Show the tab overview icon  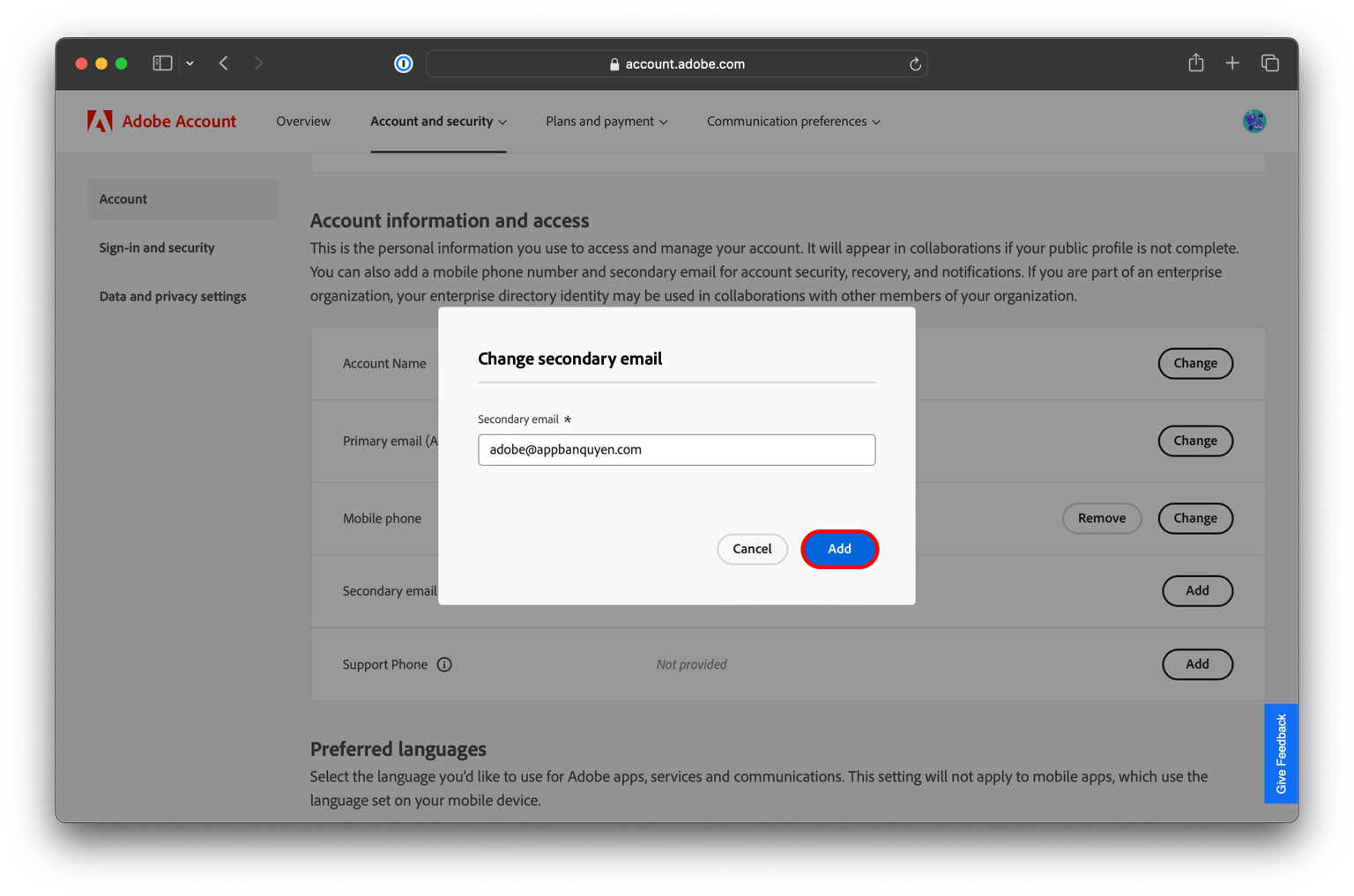(x=1269, y=63)
